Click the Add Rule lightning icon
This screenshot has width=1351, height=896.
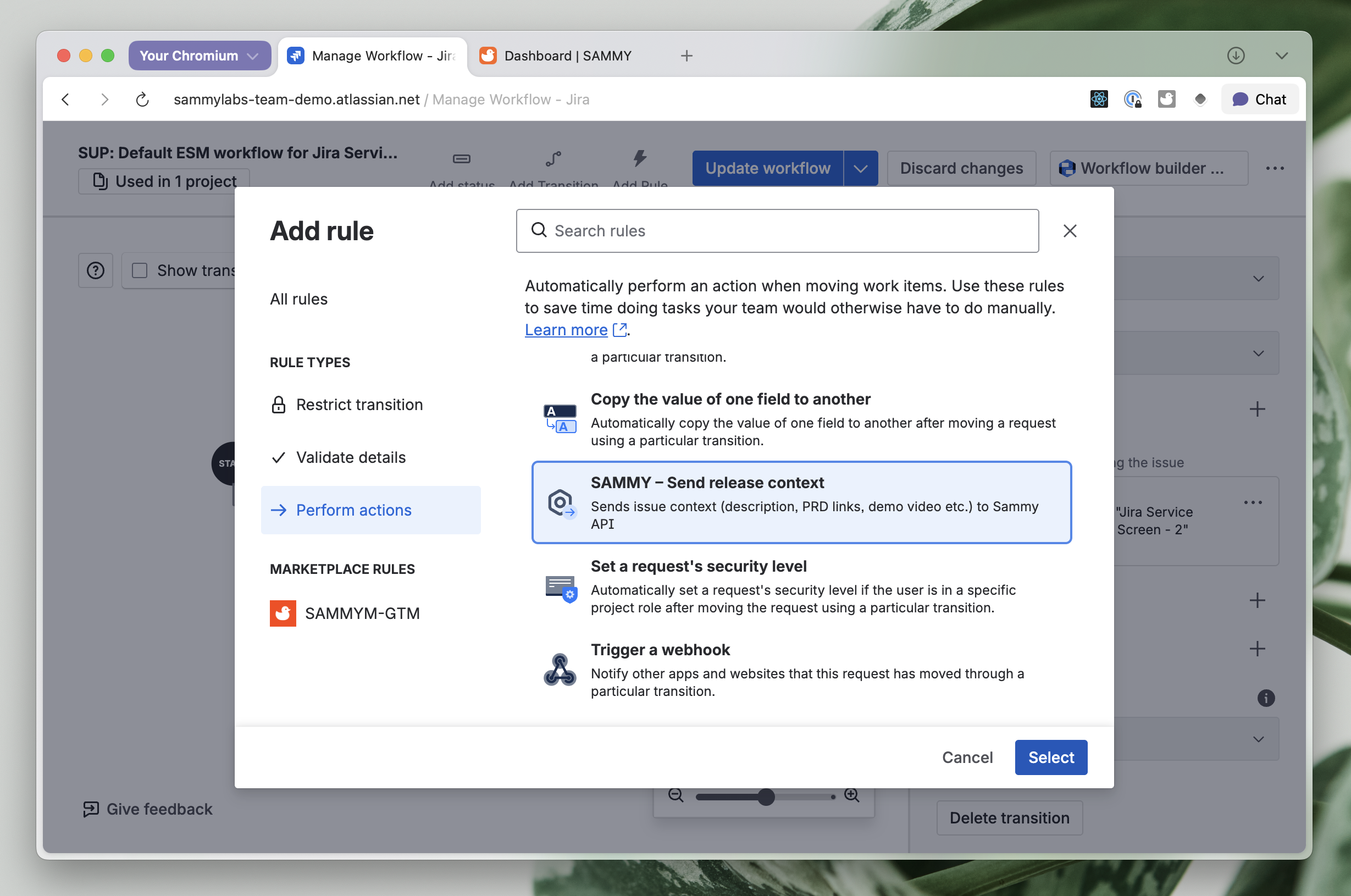[640, 158]
